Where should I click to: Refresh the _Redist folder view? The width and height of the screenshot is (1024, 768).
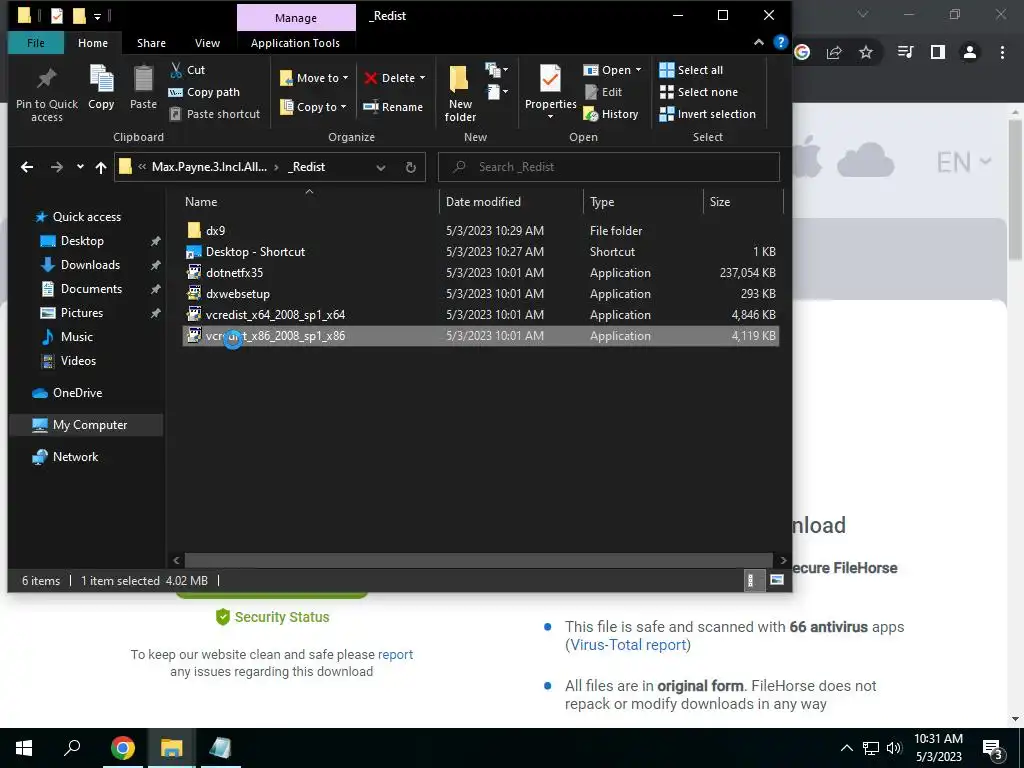410,167
